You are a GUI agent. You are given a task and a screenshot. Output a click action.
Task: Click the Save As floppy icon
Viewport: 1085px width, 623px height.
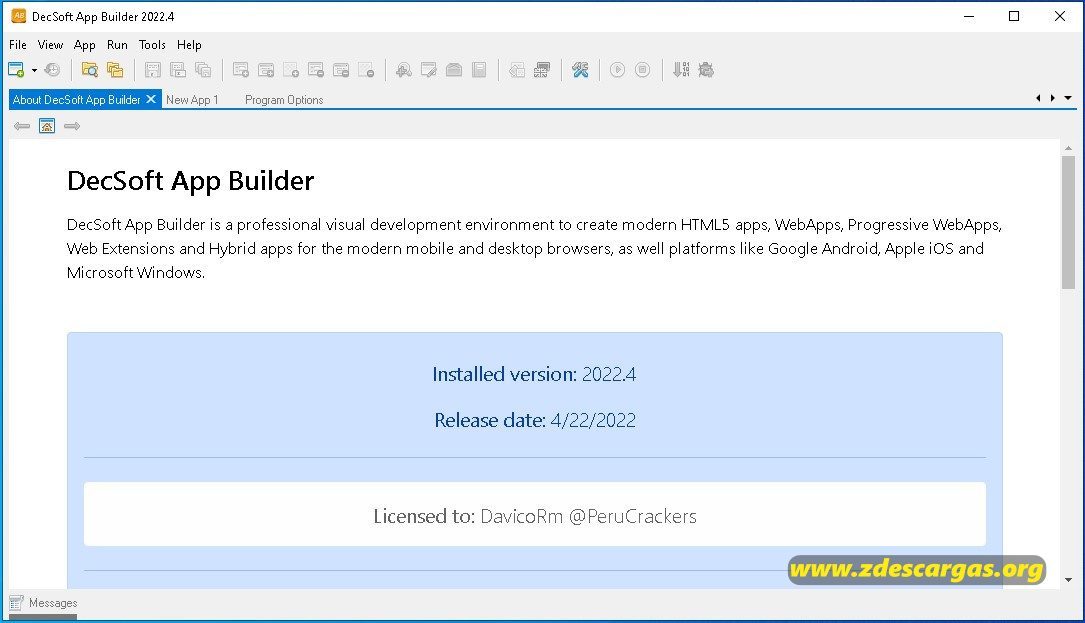tap(178, 69)
